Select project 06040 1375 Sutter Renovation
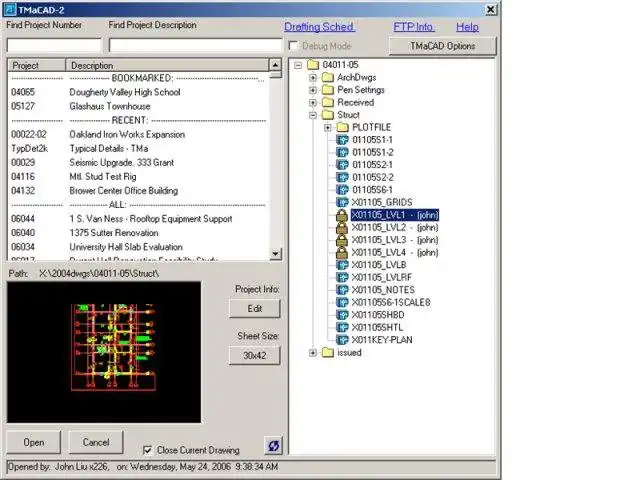The image size is (640, 480). [x=138, y=233]
